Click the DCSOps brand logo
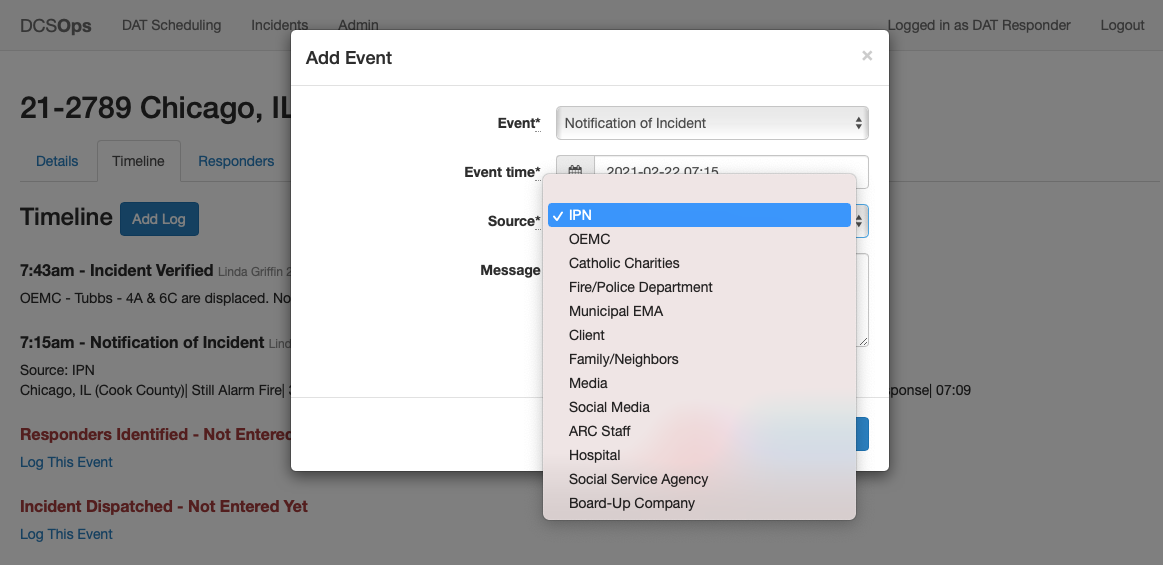The width and height of the screenshot is (1163, 565). (56, 25)
